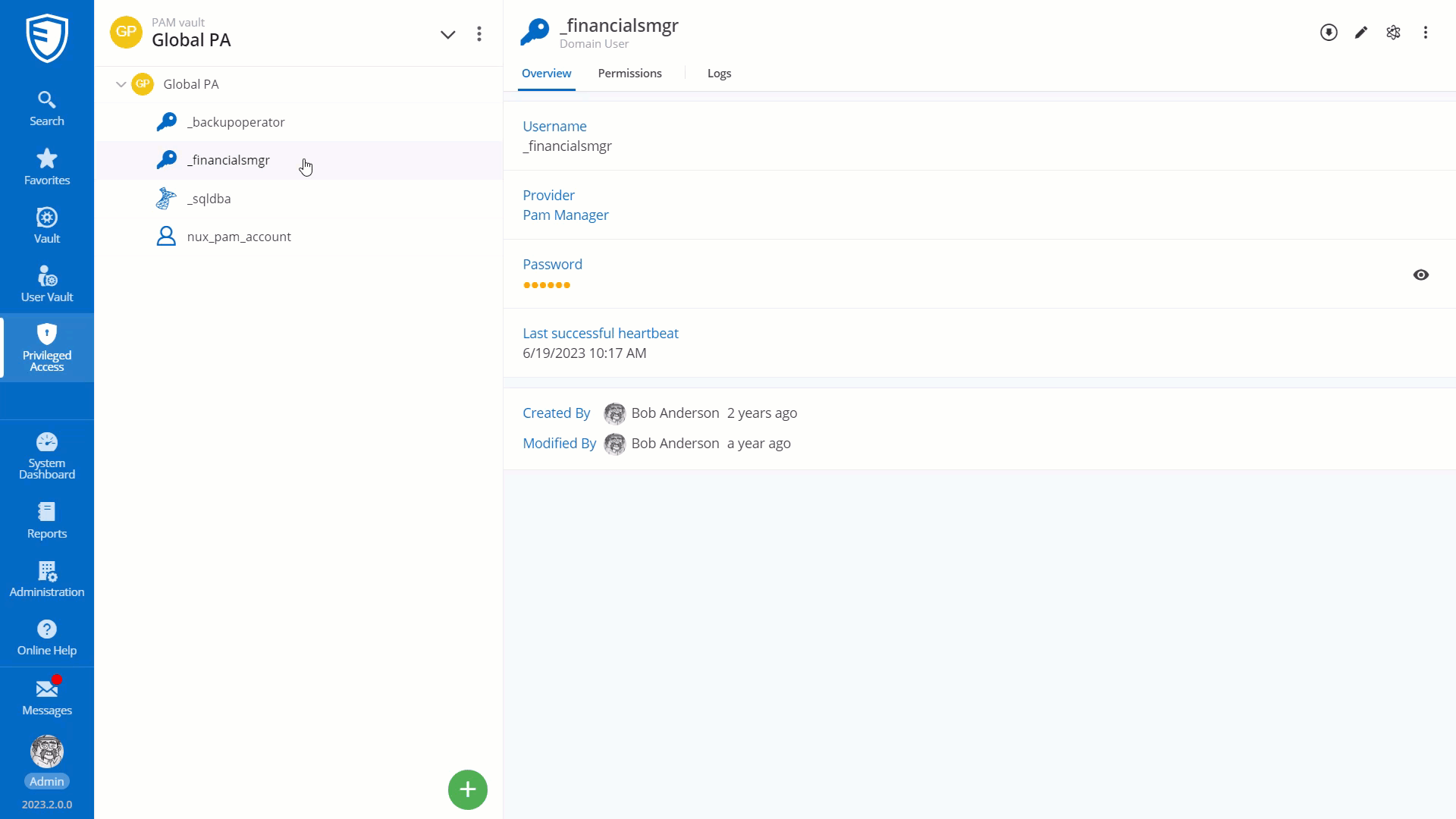Open the Pam Manager provider link
This screenshot has height=819, width=1456.
point(565,215)
